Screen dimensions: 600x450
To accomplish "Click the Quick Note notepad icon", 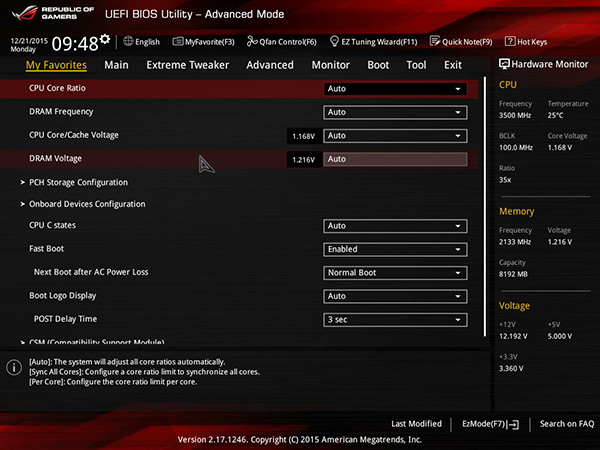I will [435, 41].
